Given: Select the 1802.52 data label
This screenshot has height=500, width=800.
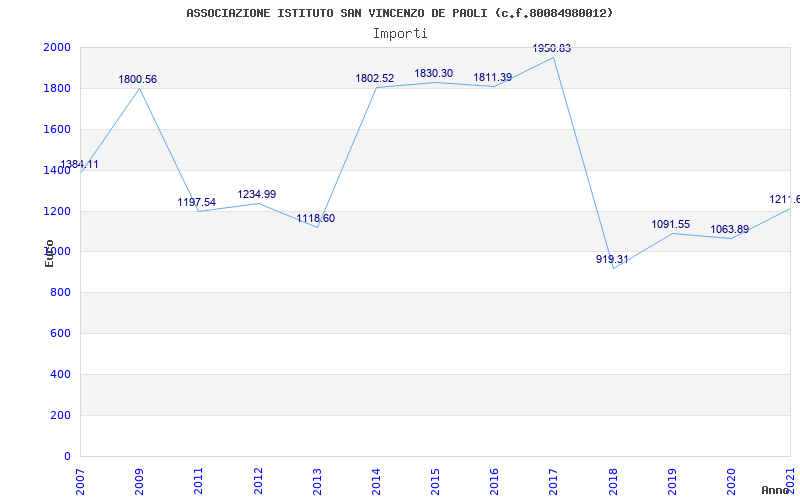Looking at the screenshot, I should (x=375, y=79).
